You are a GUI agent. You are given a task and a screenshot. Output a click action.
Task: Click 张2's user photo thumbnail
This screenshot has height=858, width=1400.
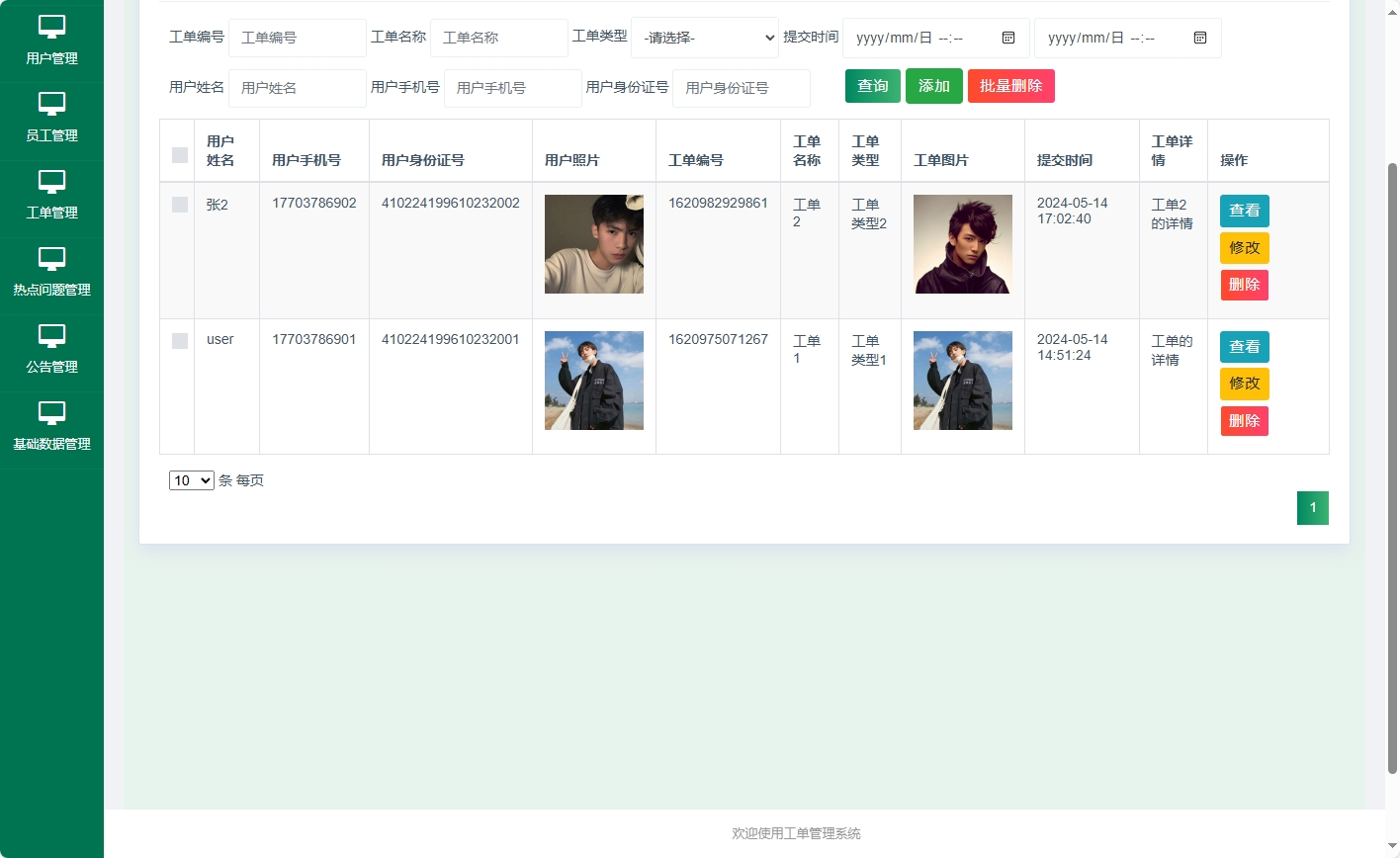pyautogui.click(x=593, y=244)
